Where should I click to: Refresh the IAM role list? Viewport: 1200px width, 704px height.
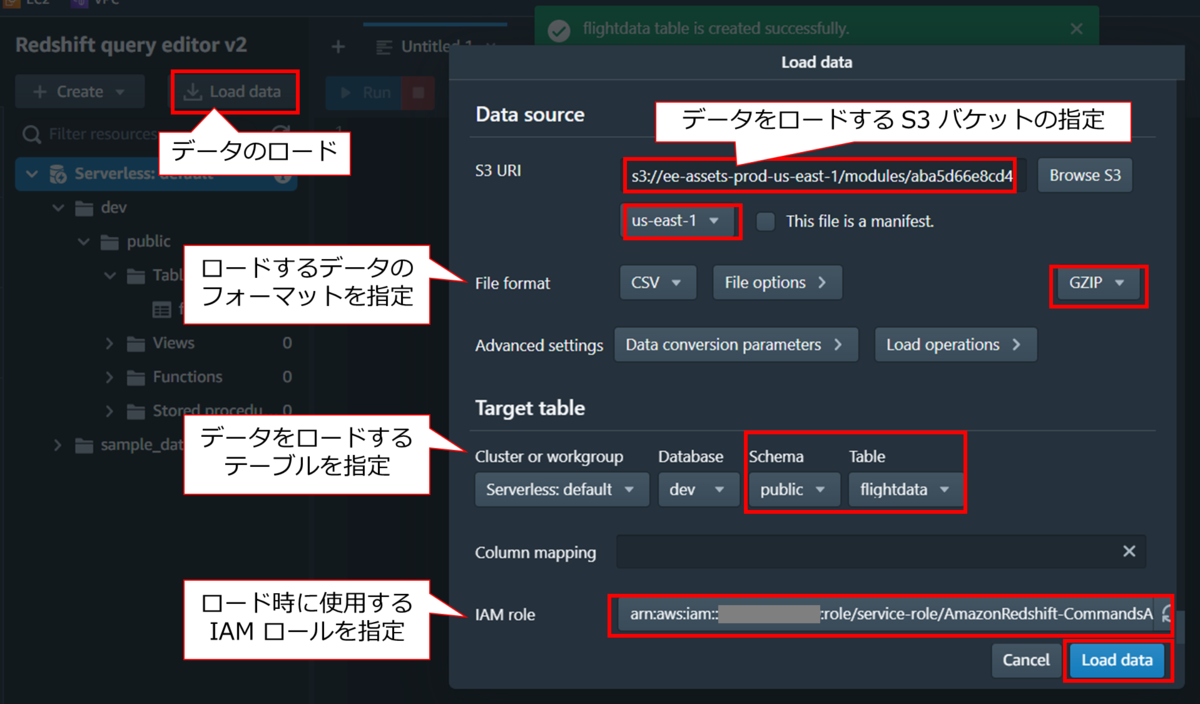(x=1167, y=615)
